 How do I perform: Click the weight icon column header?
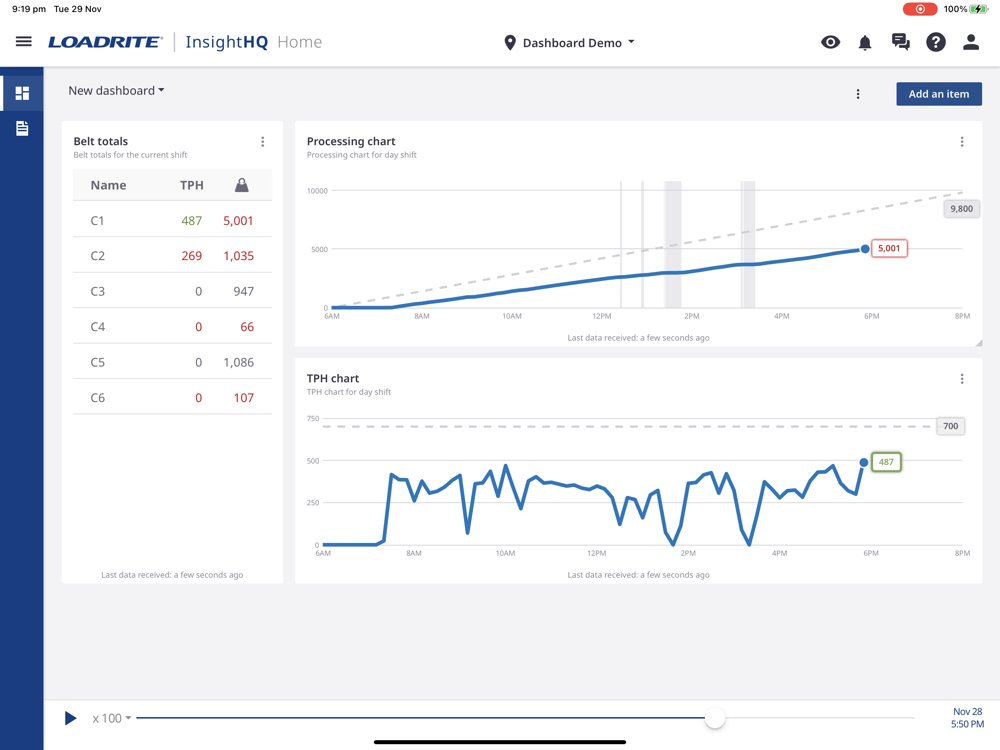(242, 185)
